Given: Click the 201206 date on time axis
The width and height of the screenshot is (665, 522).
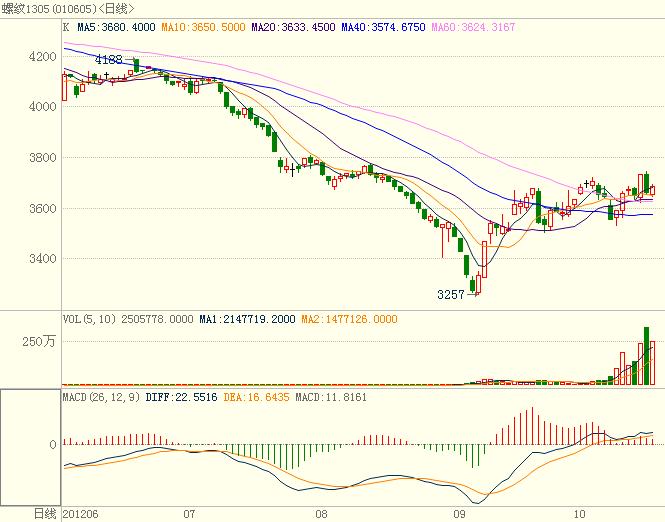Looking at the screenshot, I should pos(80,513).
